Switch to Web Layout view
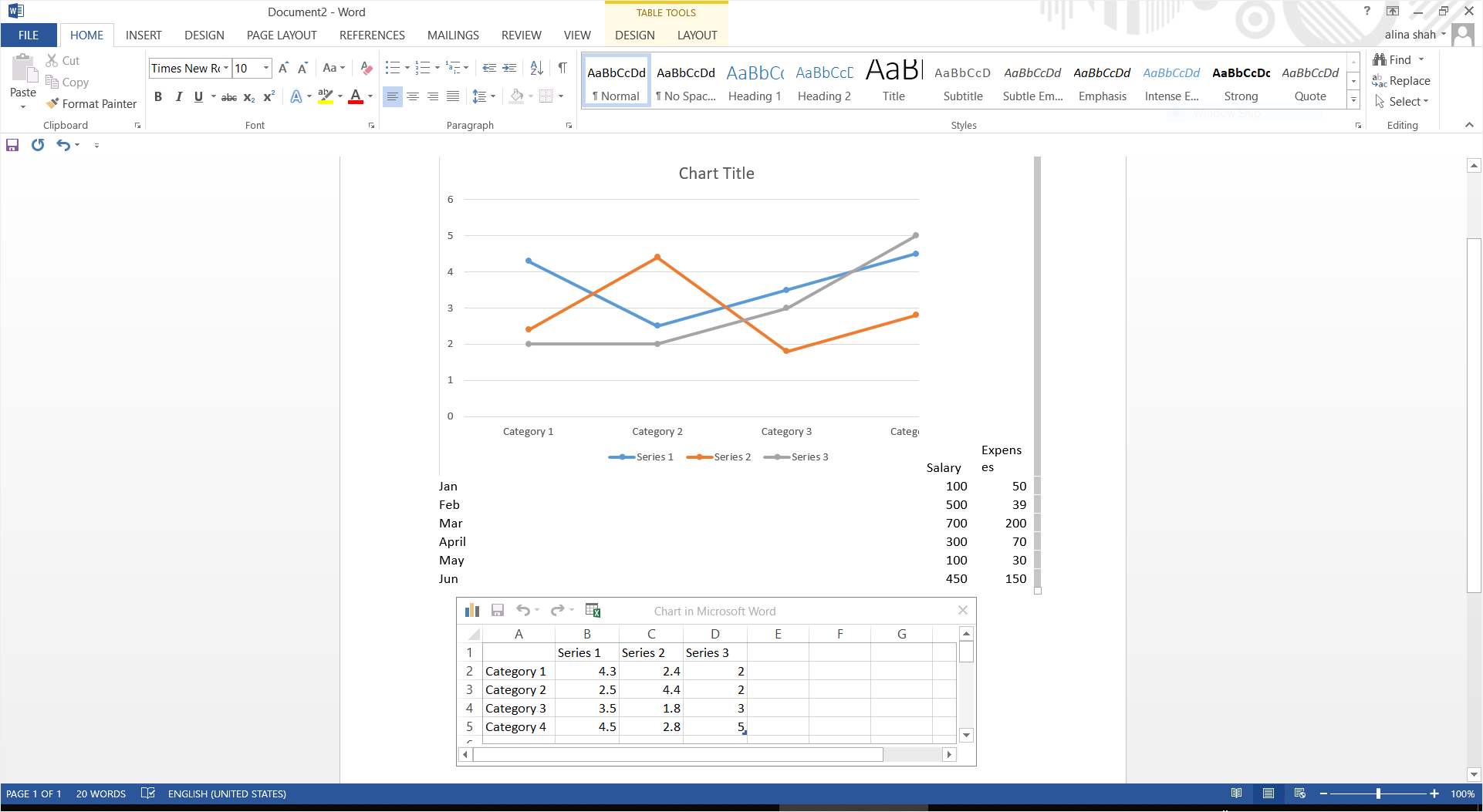Screen dimensions: 1483x812 point(1300,793)
